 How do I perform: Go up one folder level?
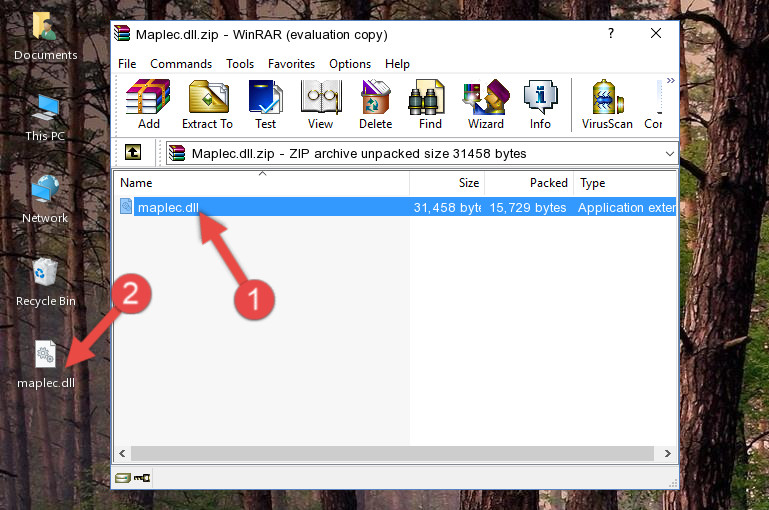point(133,153)
